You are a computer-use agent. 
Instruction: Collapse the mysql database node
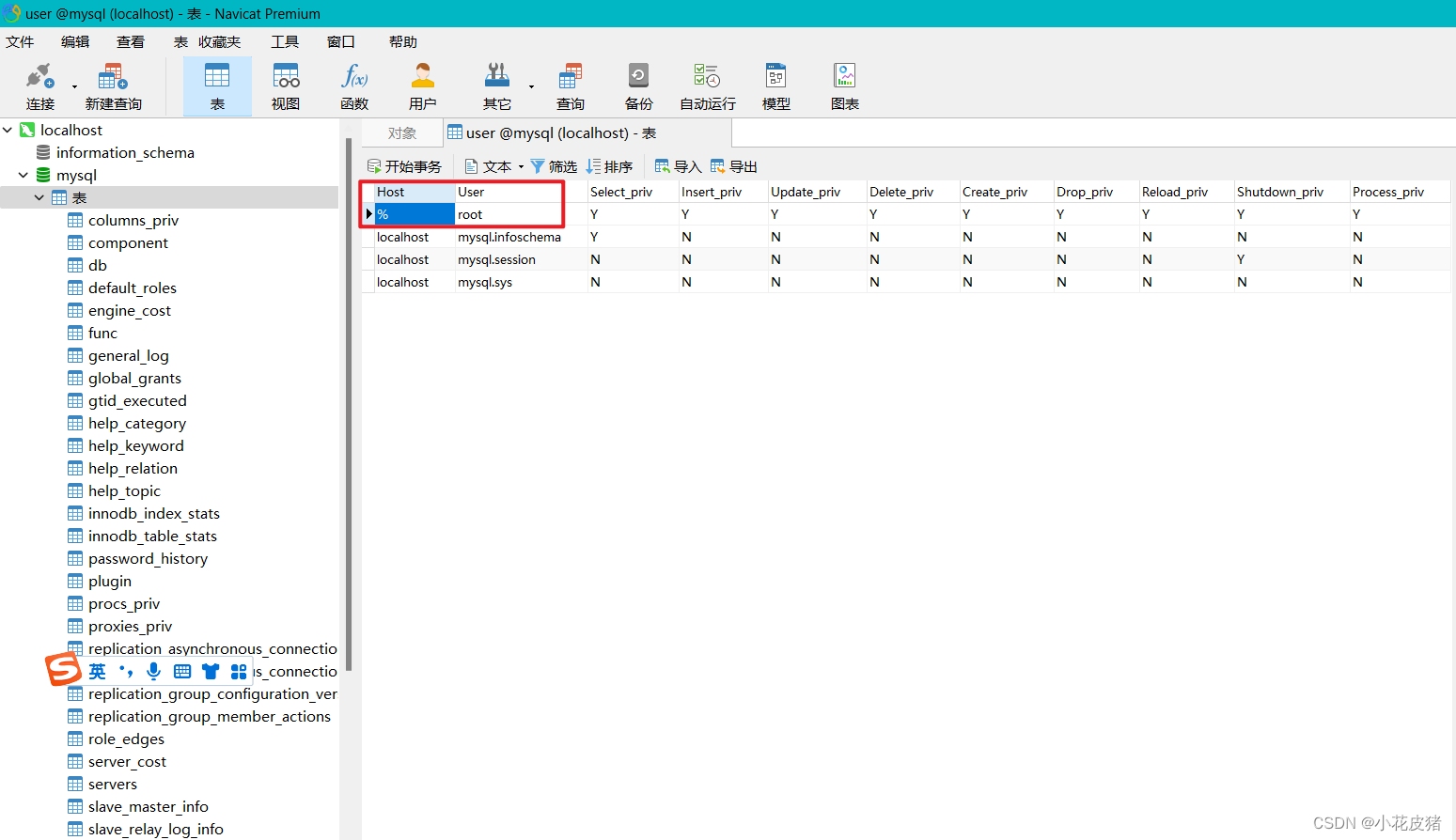[x=23, y=175]
